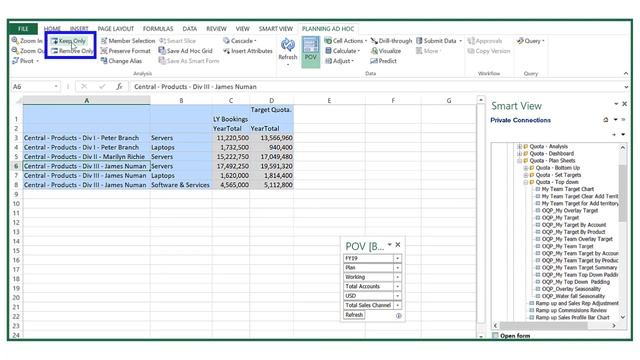Select row 9 header
The width and height of the screenshot is (640, 360).
16,194
